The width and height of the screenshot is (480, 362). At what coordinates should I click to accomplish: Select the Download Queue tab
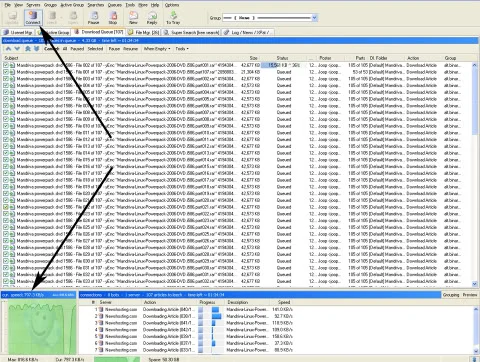[x=99, y=32]
